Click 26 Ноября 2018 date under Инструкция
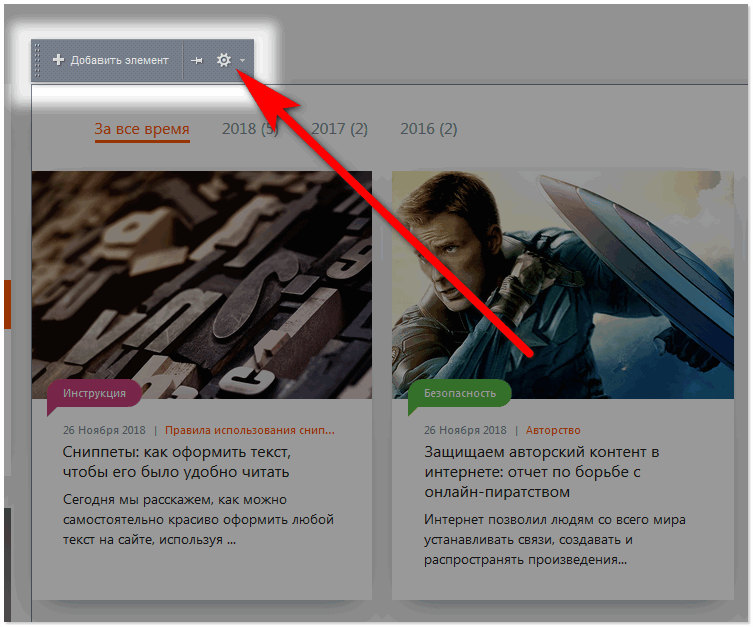This screenshot has height=627, width=753. point(104,430)
